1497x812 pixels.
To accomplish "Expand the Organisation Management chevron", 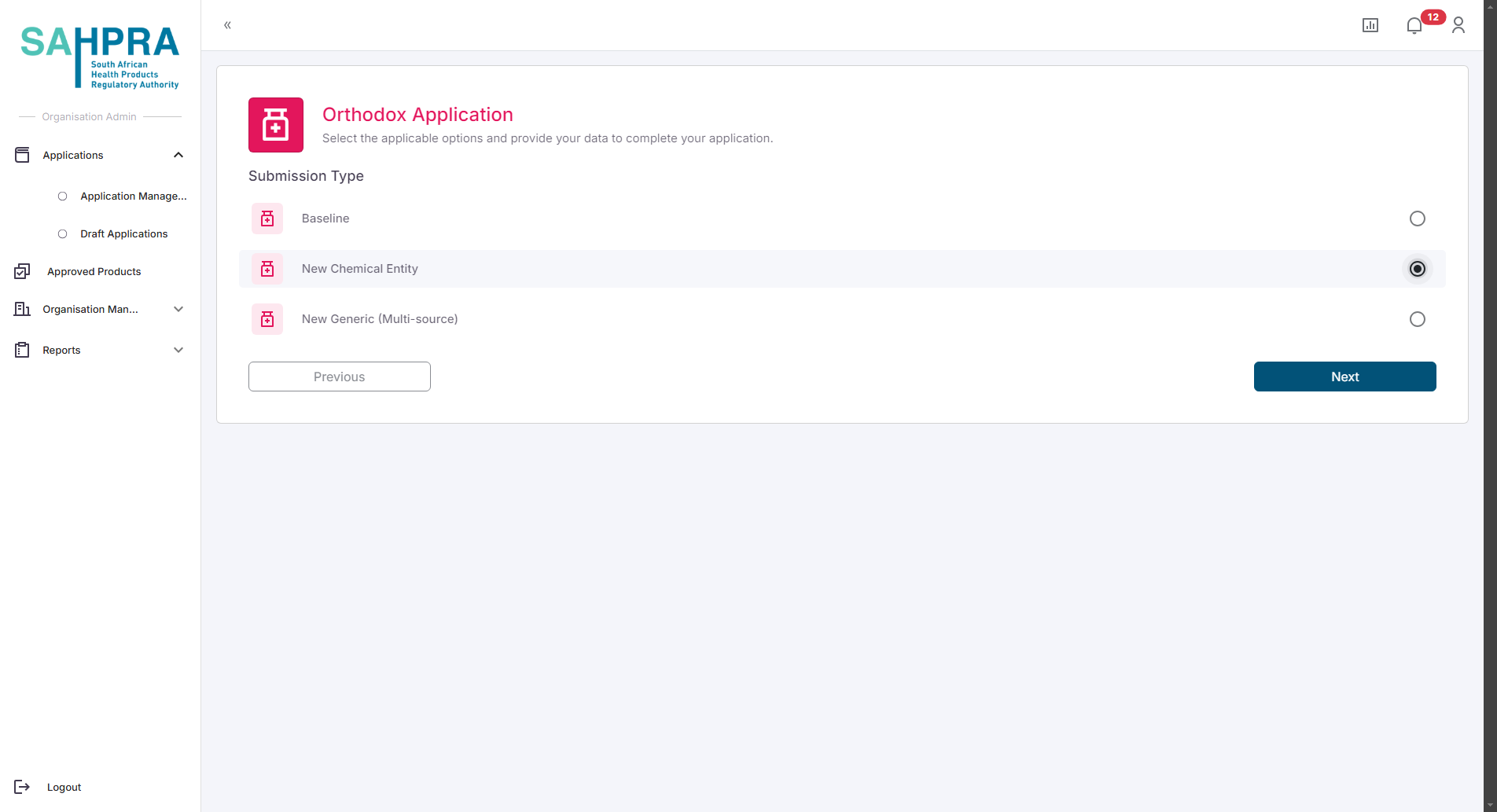I will [178, 309].
